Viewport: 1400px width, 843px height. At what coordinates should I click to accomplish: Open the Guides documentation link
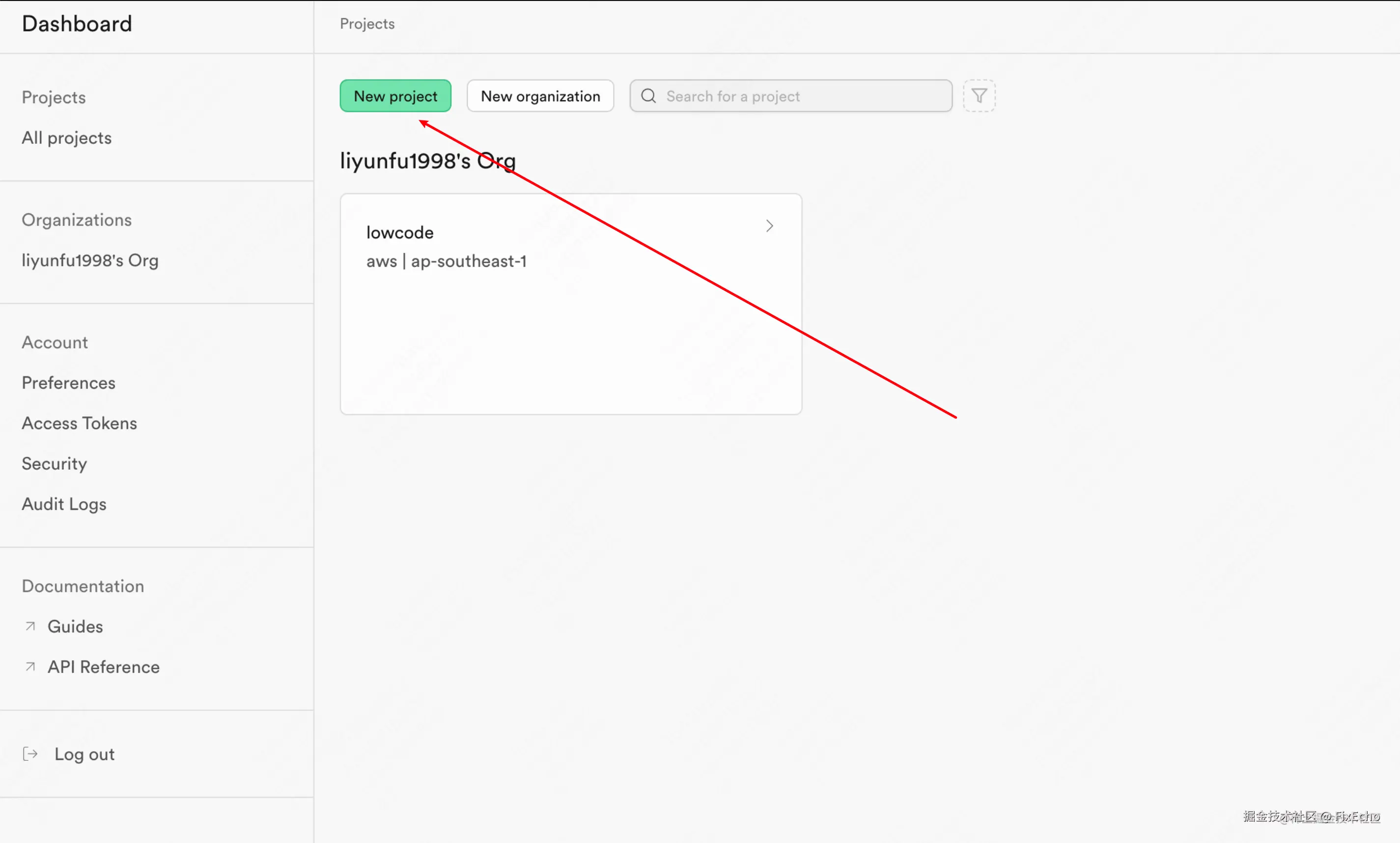pos(75,626)
